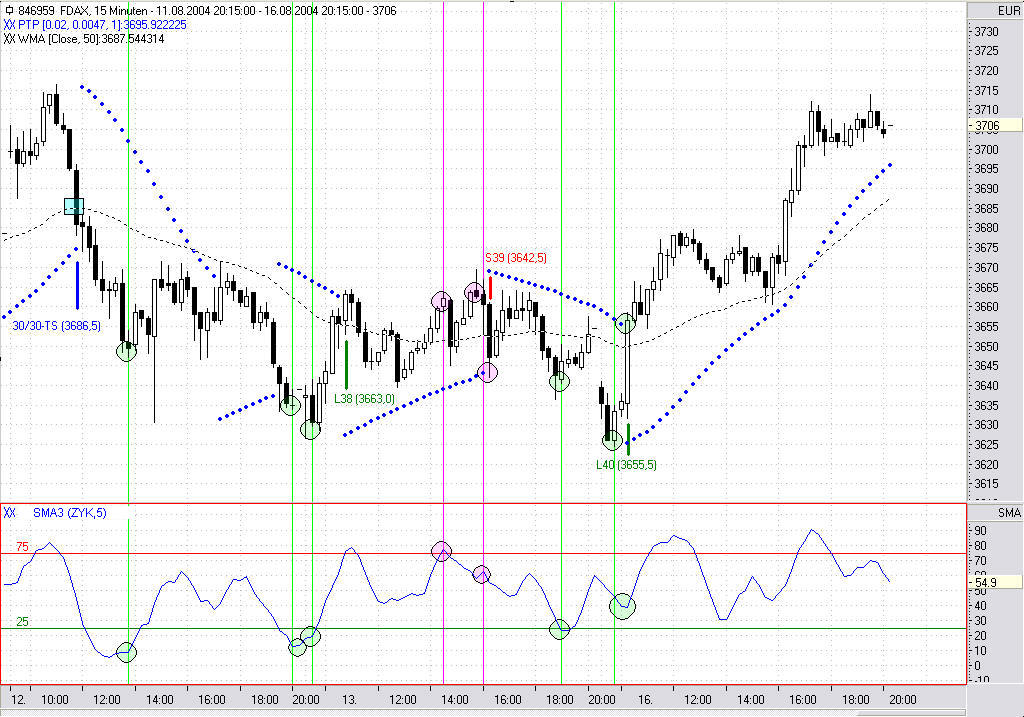Click the 3706 current price tag
This screenshot has width=1024, height=717.
click(x=995, y=125)
